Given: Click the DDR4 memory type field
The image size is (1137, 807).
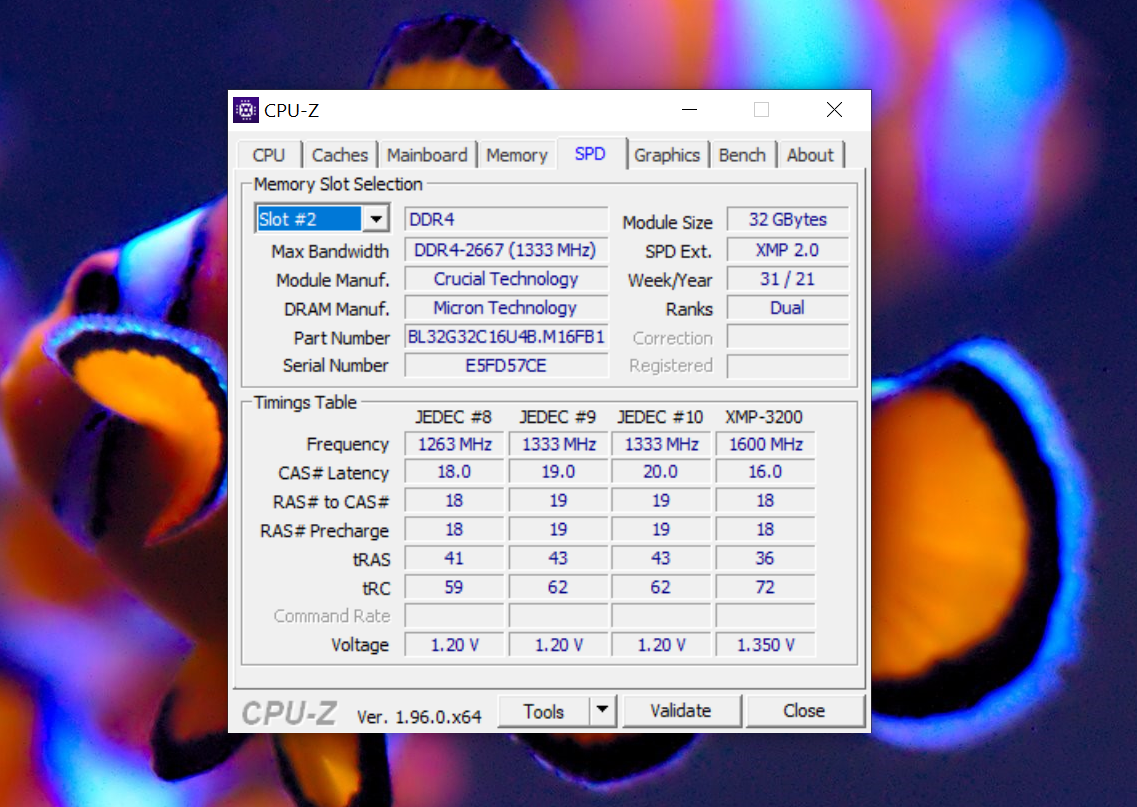Looking at the screenshot, I should point(506,220).
